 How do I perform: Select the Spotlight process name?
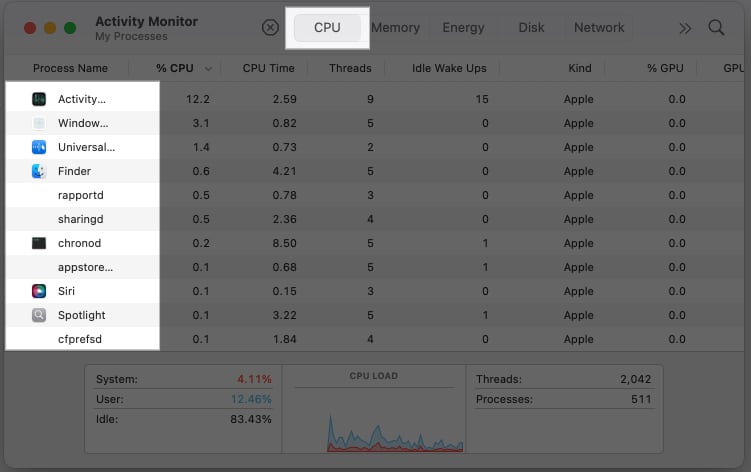point(81,315)
